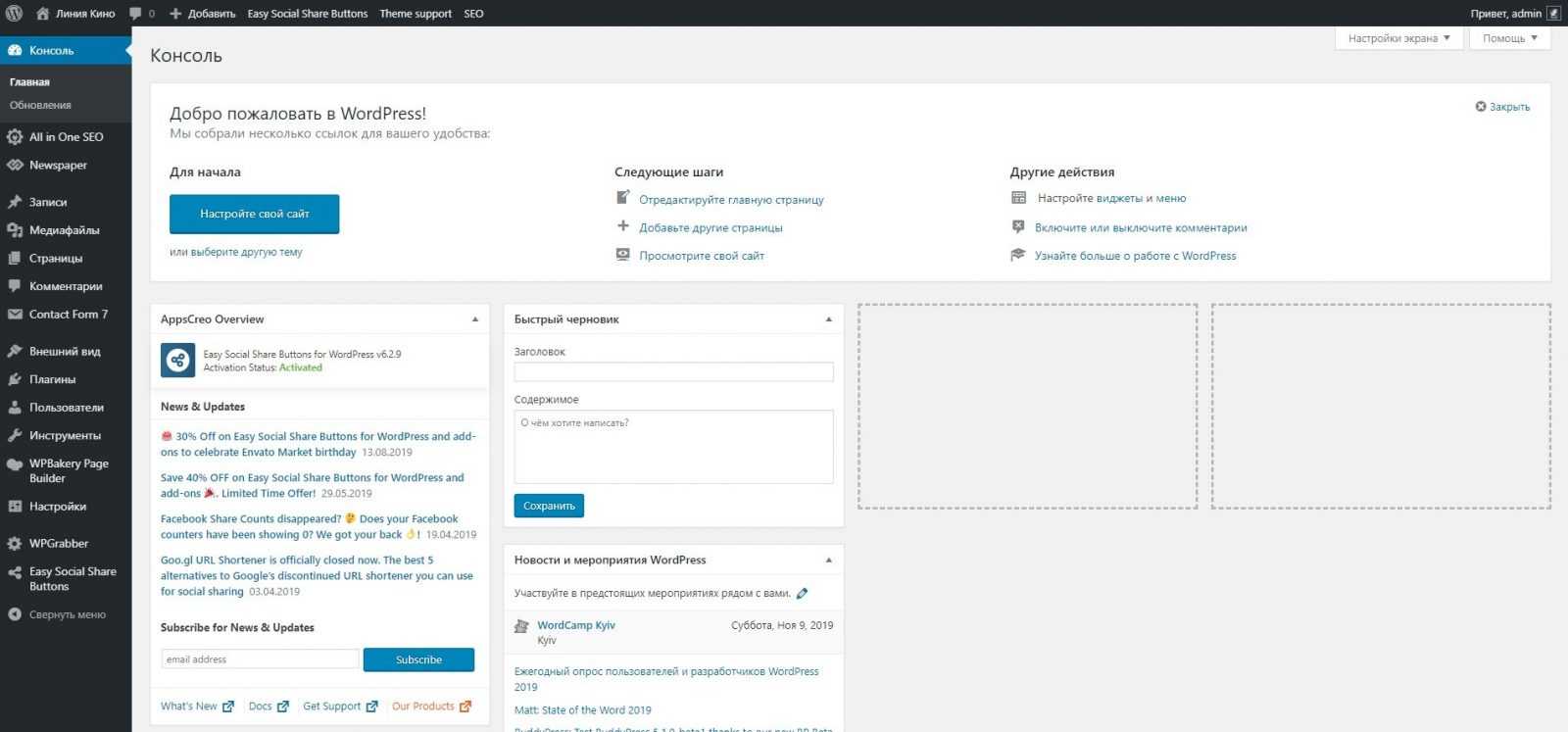Open Save 40% OFF news link
Image resolution: width=1568 pixels, height=732 pixels.
click(312, 486)
